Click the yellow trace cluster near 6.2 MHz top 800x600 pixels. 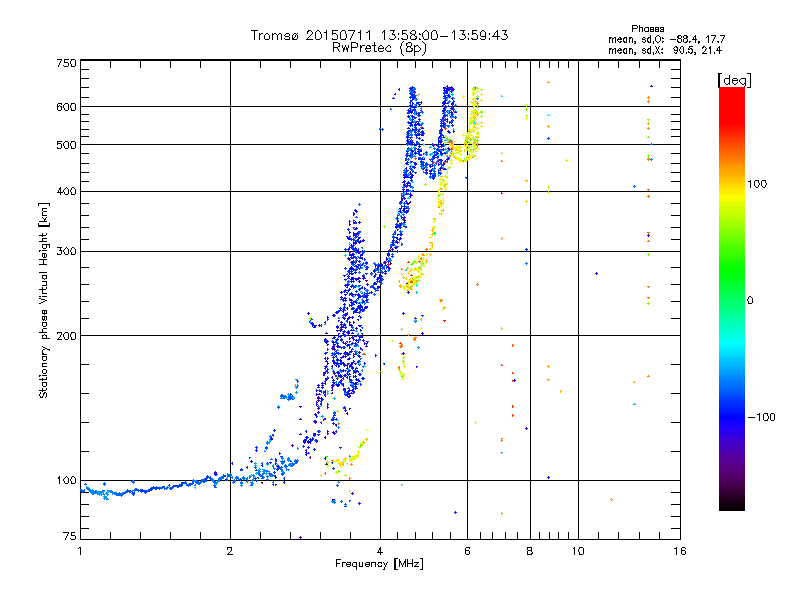pyautogui.click(x=474, y=122)
